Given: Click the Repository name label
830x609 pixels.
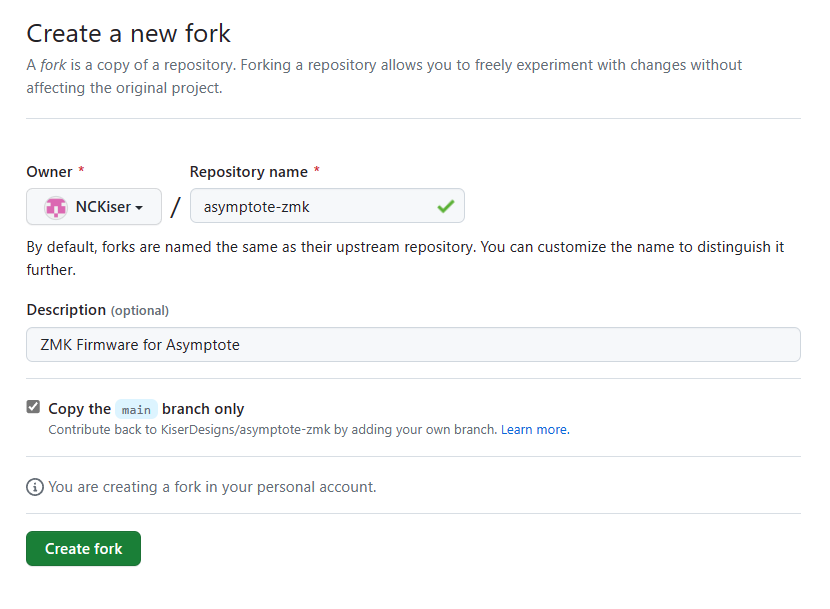Looking at the screenshot, I should [249, 172].
